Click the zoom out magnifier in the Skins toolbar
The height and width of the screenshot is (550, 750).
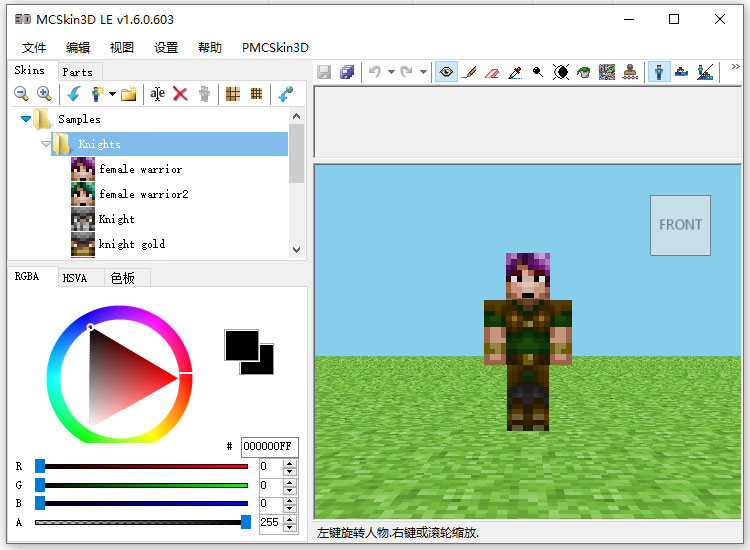tap(21, 94)
